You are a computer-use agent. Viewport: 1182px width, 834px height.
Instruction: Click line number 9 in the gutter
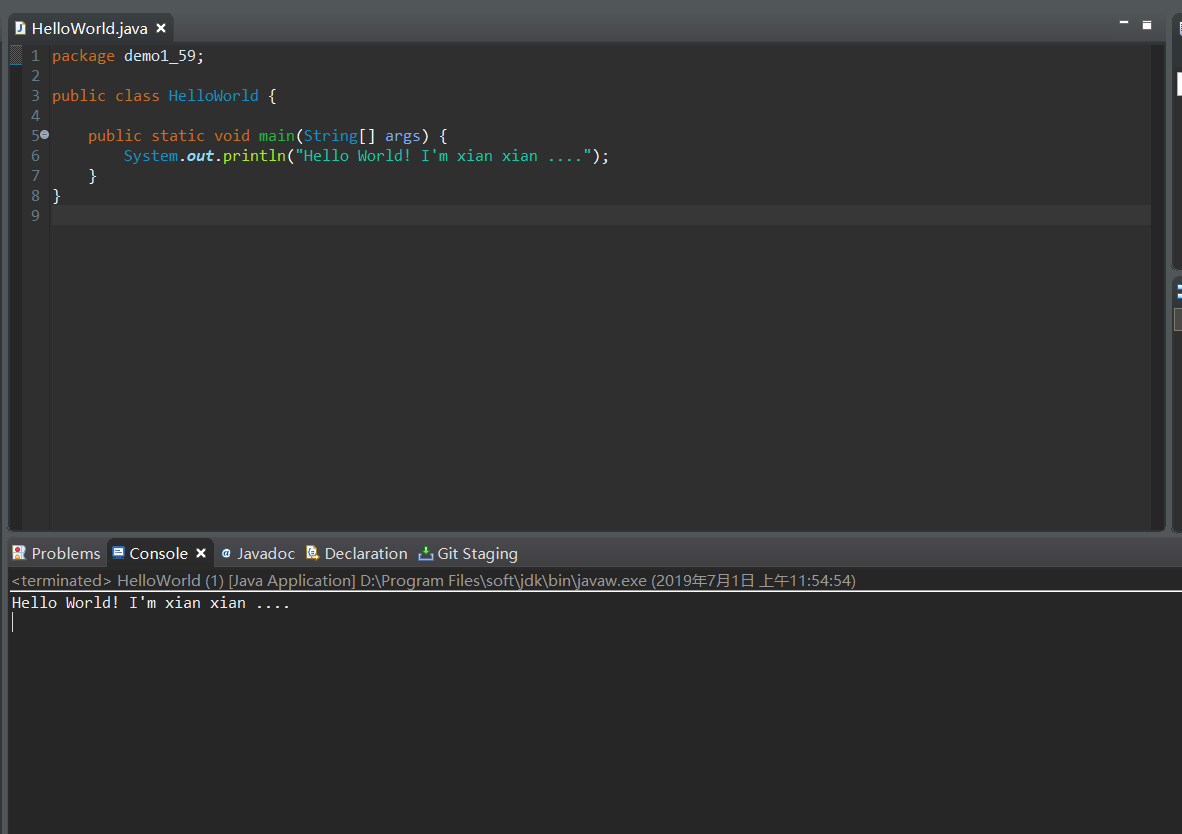(x=35, y=216)
